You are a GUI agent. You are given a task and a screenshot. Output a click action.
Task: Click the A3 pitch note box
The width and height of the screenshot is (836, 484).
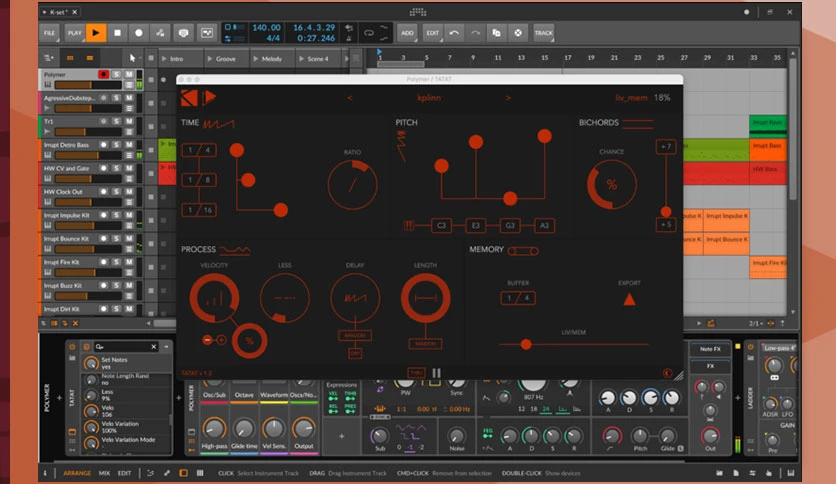(544, 225)
